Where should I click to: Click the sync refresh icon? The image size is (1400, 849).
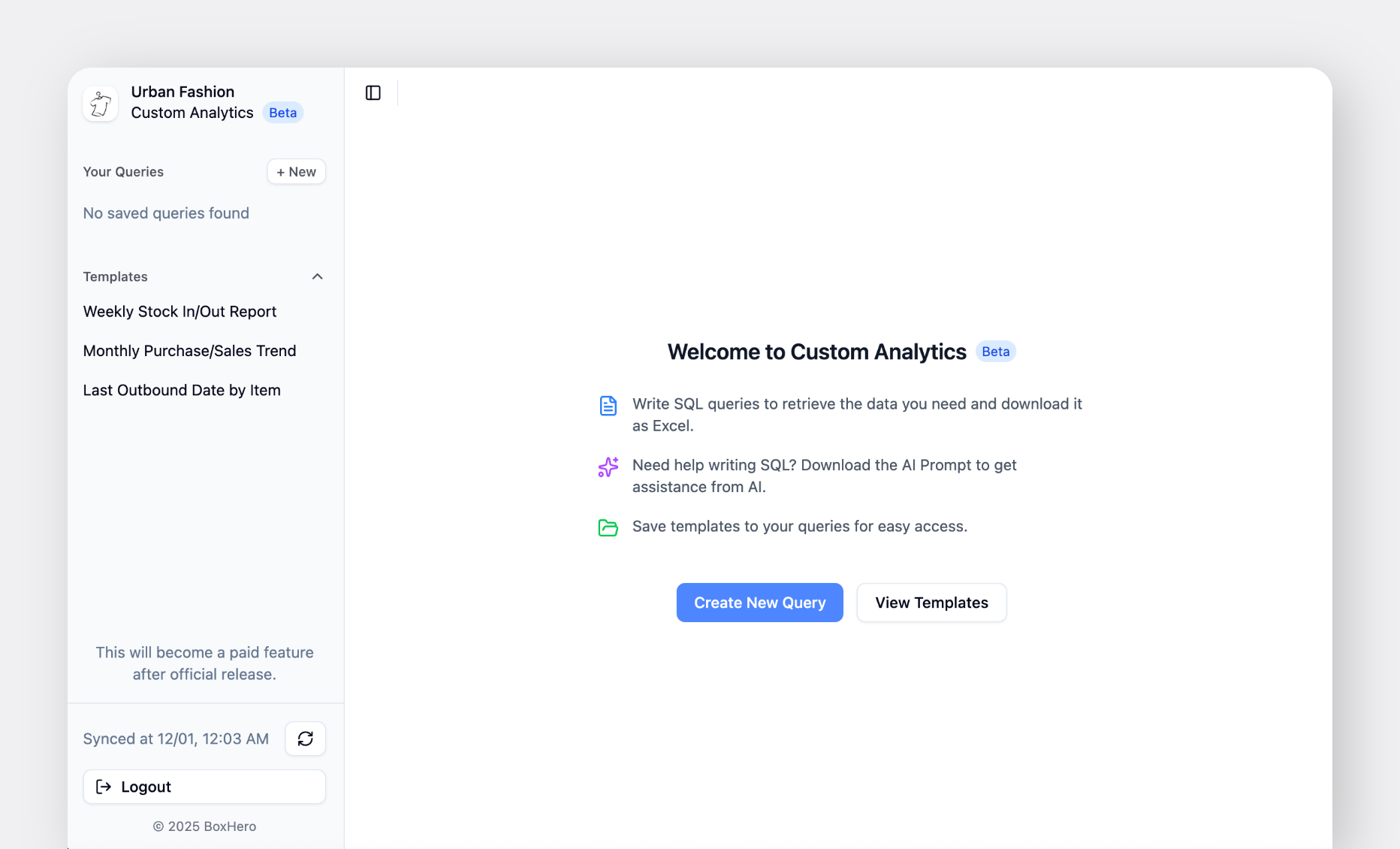pyautogui.click(x=305, y=739)
